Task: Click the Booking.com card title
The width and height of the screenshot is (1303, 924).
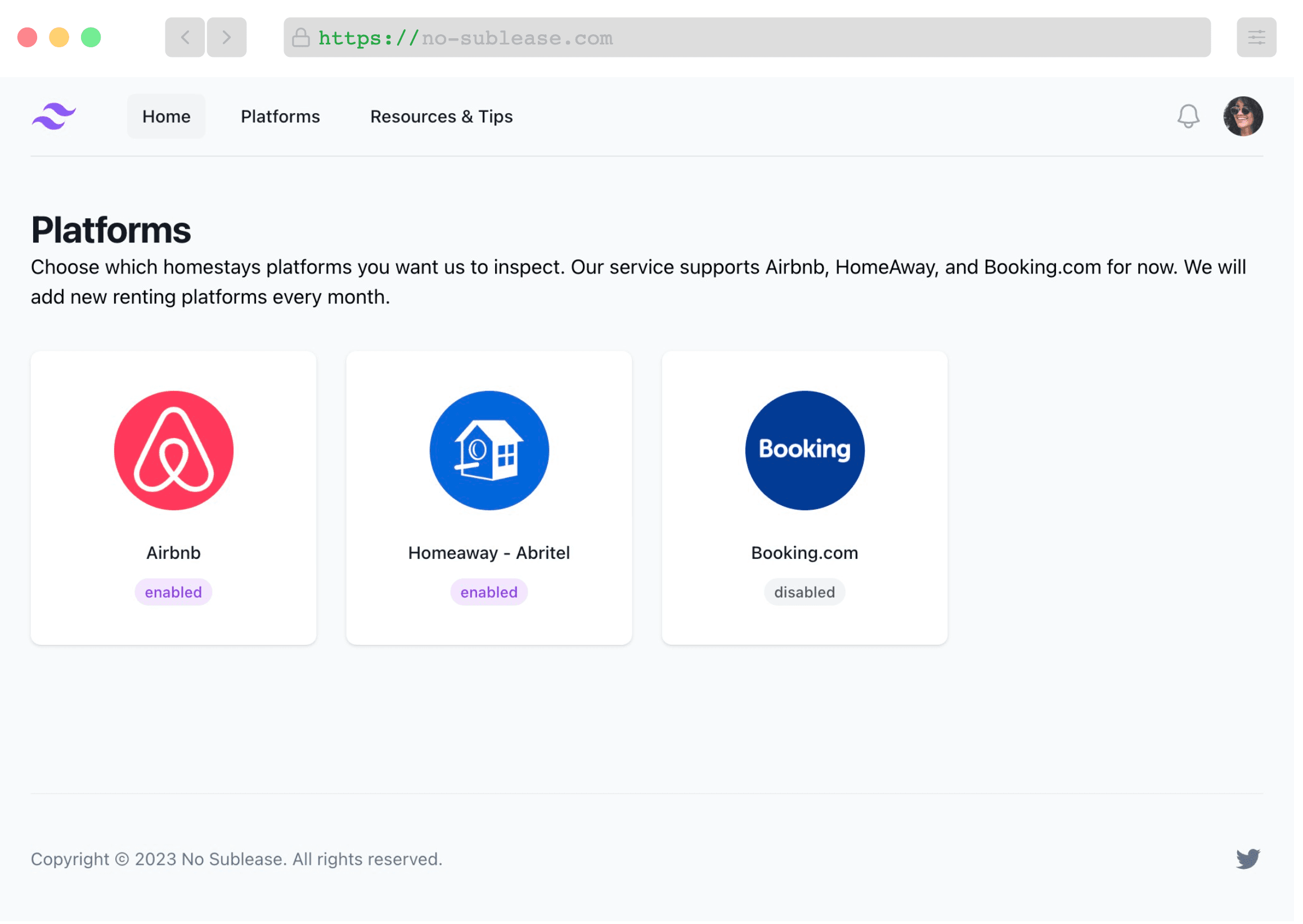Action: (x=804, y=553)
